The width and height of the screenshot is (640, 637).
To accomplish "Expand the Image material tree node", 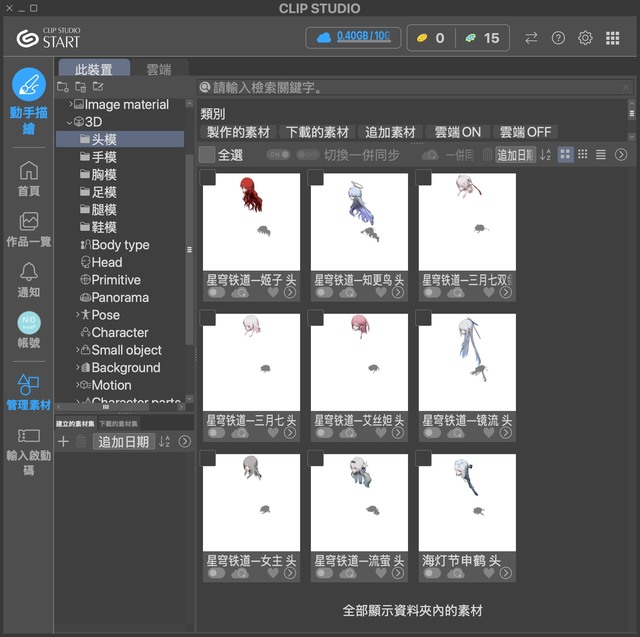I will pyautogui.click(x=71, y=104).
